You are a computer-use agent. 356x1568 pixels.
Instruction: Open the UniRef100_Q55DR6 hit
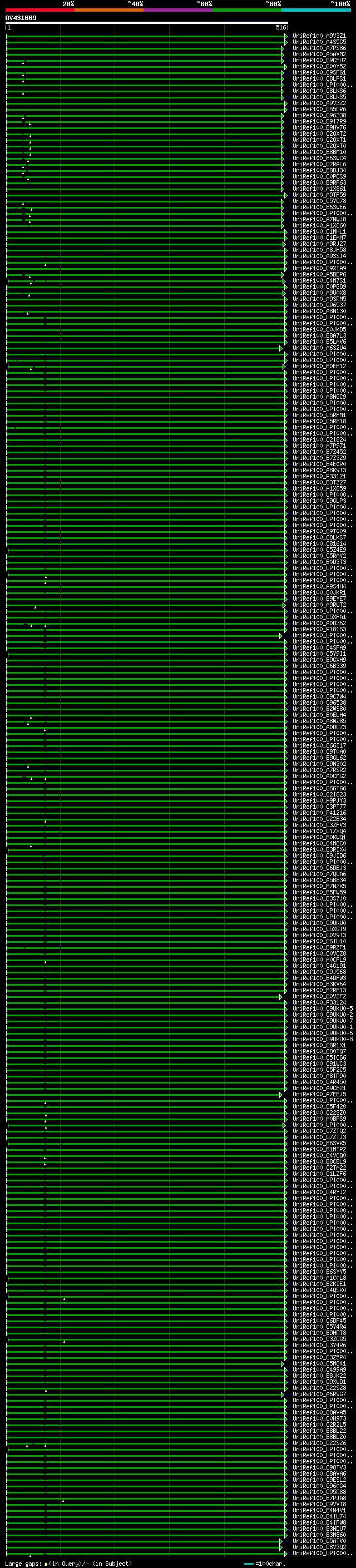coord(319,110)
